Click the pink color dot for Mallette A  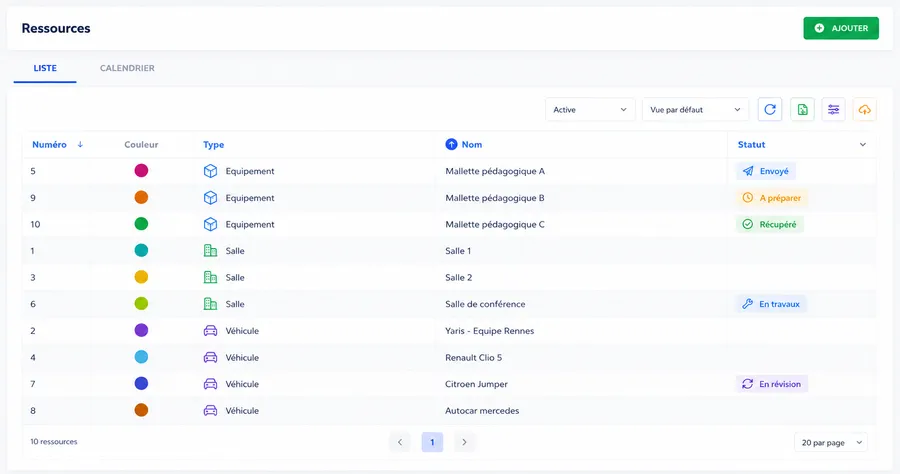(141, 170)
